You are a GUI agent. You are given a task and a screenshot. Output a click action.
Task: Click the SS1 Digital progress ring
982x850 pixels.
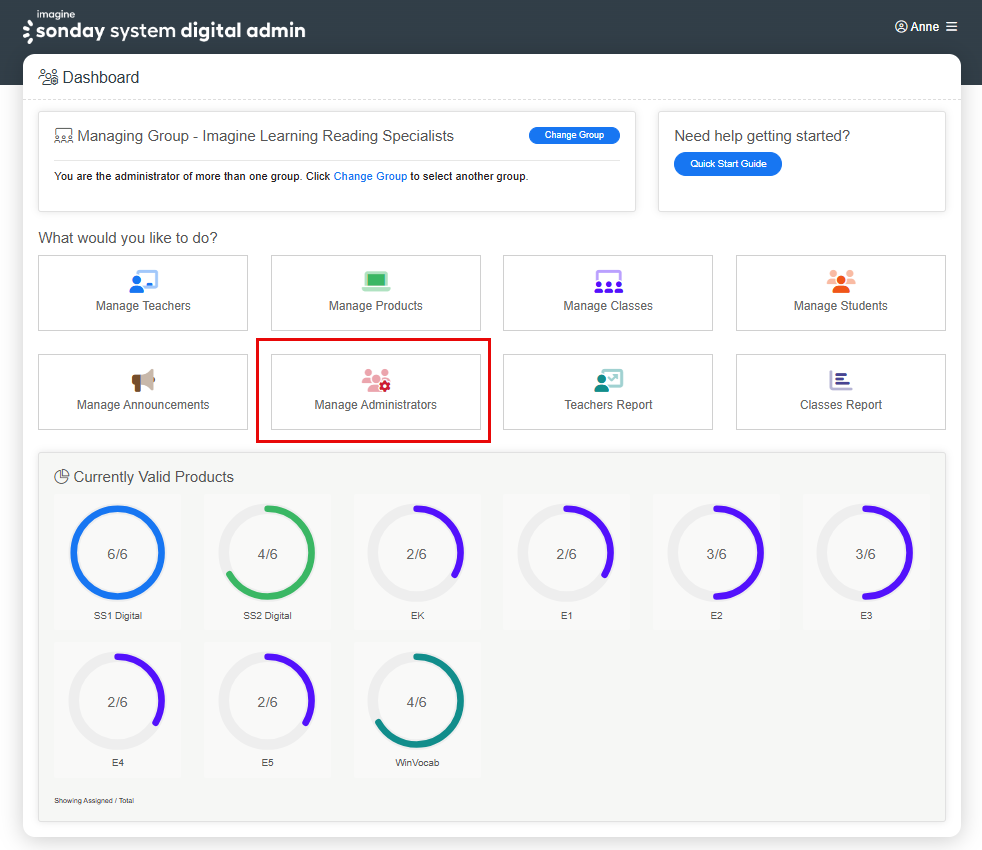pos(118,551)
